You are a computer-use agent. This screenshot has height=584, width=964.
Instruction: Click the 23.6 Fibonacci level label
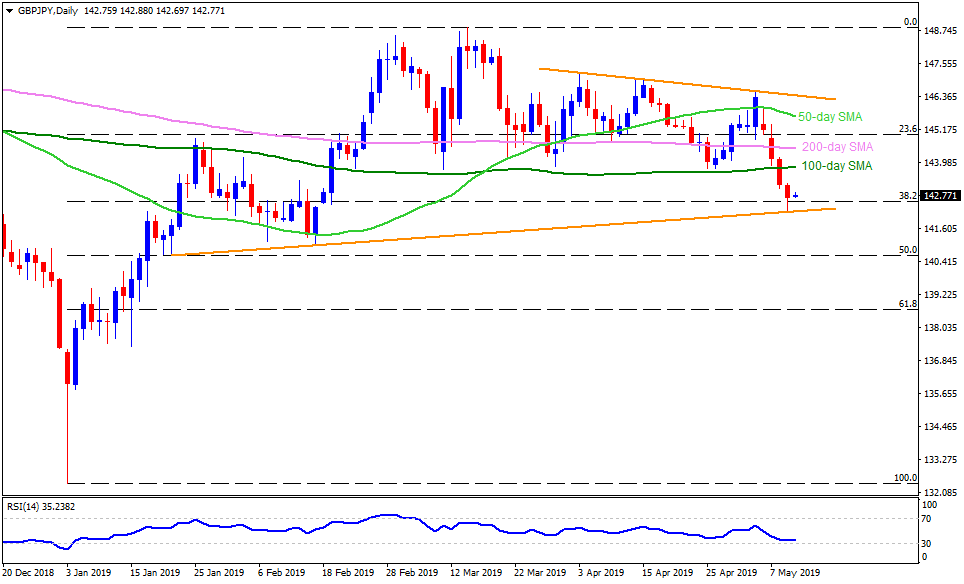pos(909,129)
